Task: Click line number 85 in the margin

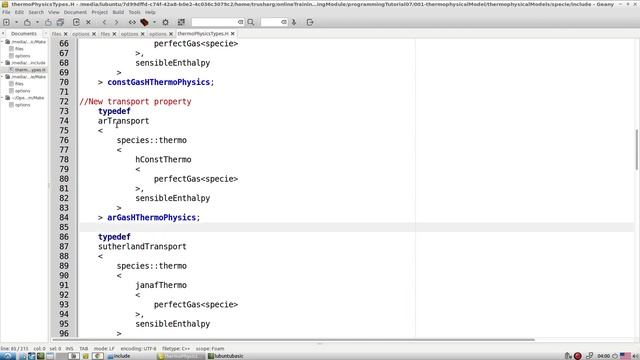Action: pyautogui.click(x=64, y=227)
